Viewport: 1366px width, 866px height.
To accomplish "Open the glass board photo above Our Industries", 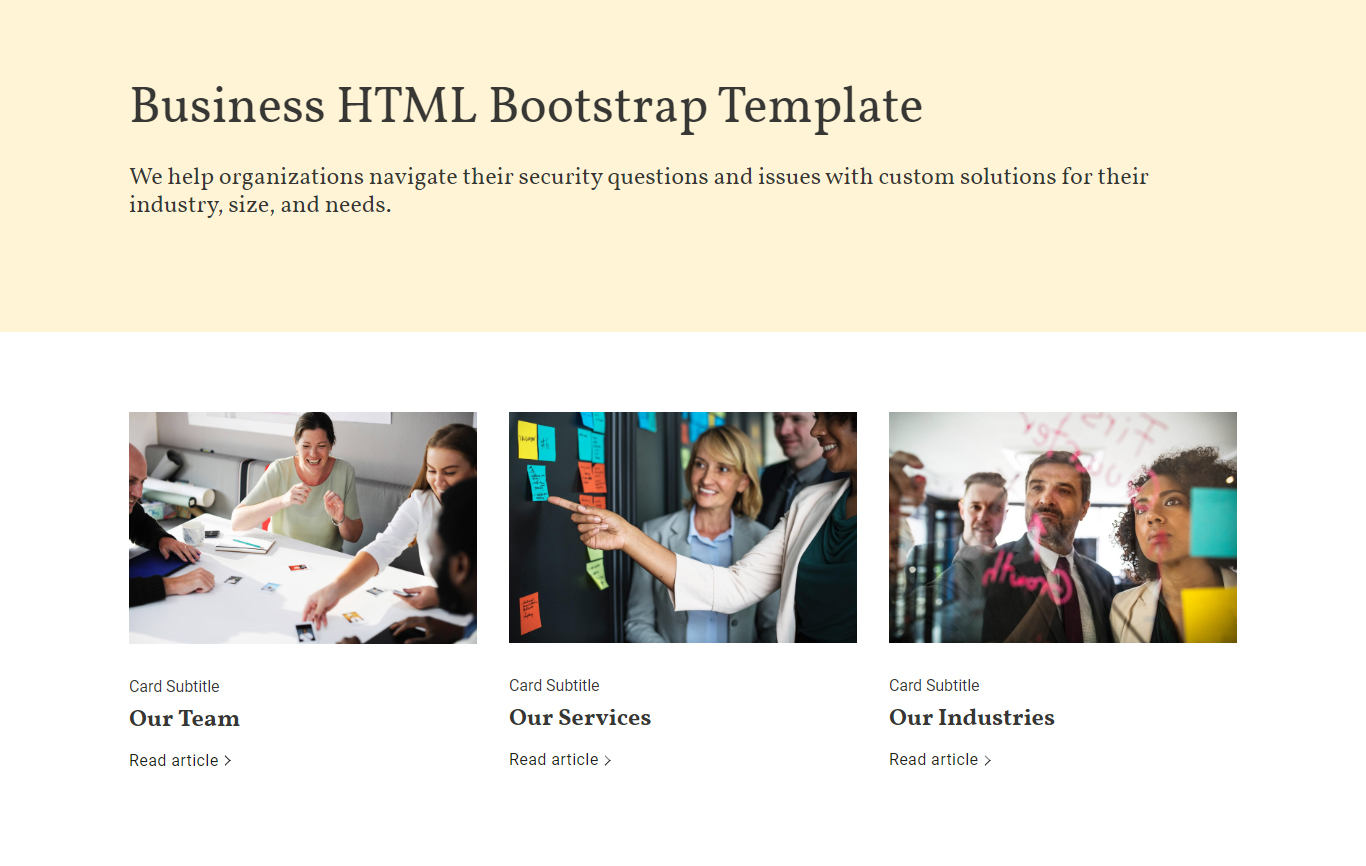I will point(1063,528).
